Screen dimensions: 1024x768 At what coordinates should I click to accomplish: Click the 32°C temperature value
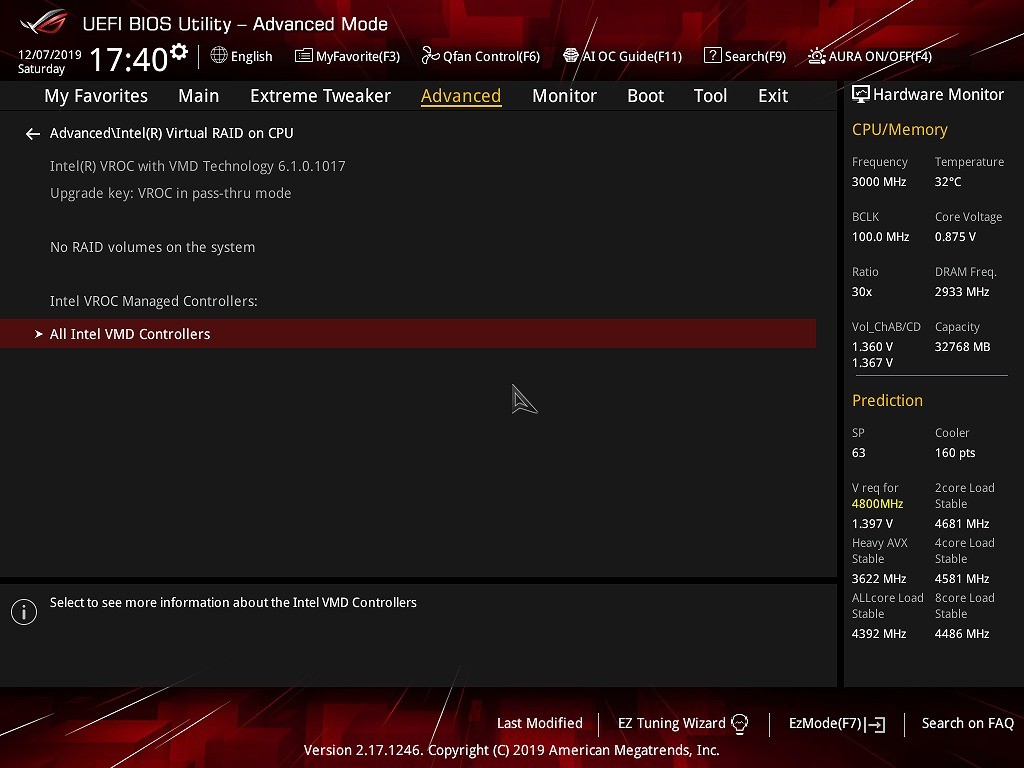948,182
